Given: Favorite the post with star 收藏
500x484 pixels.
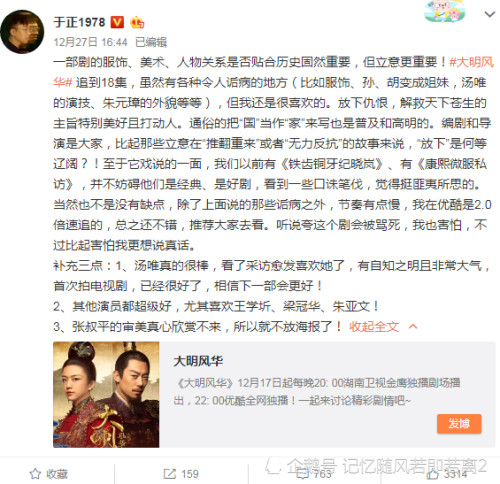Looking at the screenshot, I should coord(49,474).
